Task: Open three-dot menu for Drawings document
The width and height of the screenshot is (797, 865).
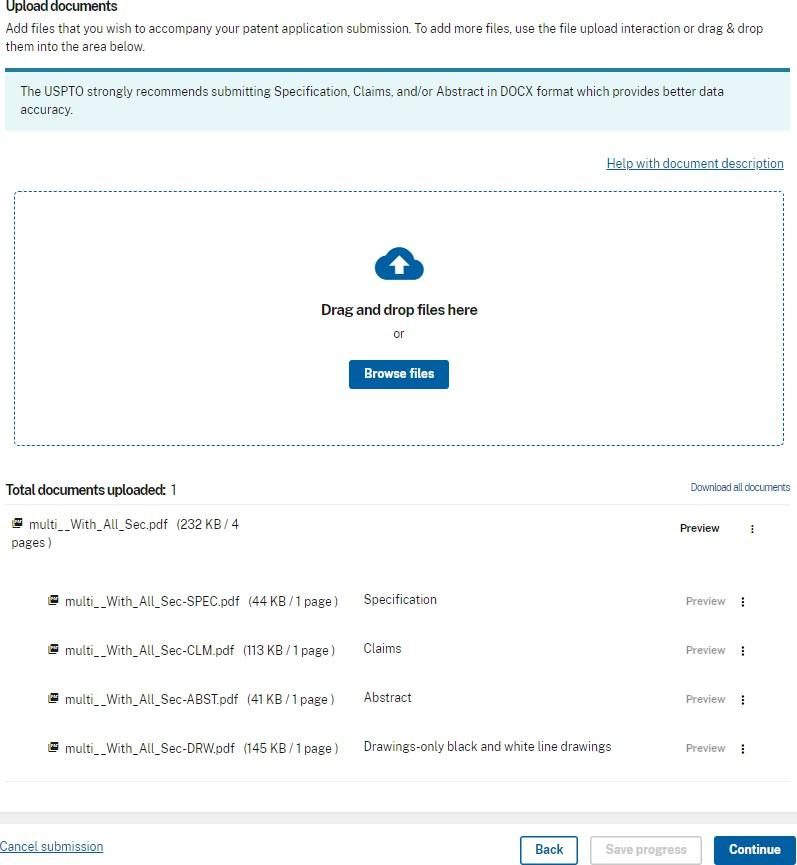Action: (x=743, y=749)
